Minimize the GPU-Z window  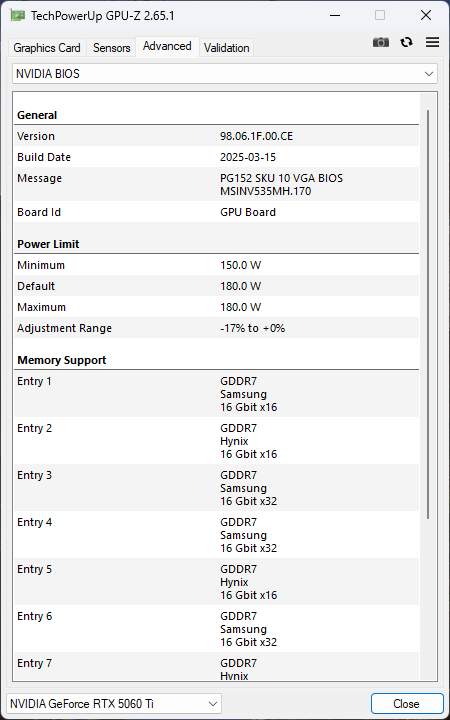(x=335, y=16)
